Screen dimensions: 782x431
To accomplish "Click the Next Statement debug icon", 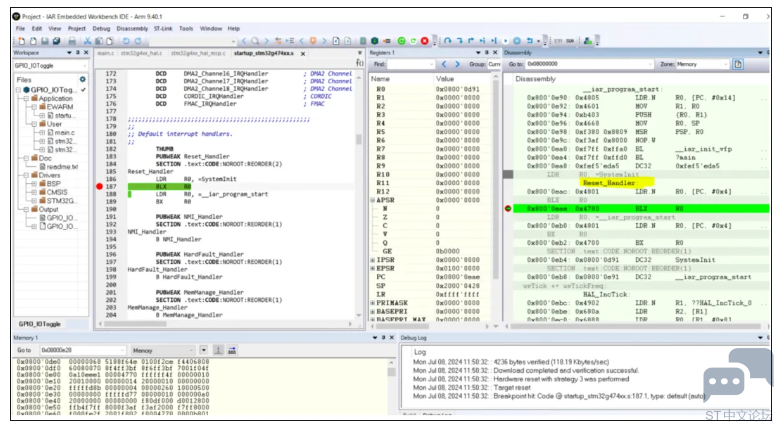I will click(482, 41).
